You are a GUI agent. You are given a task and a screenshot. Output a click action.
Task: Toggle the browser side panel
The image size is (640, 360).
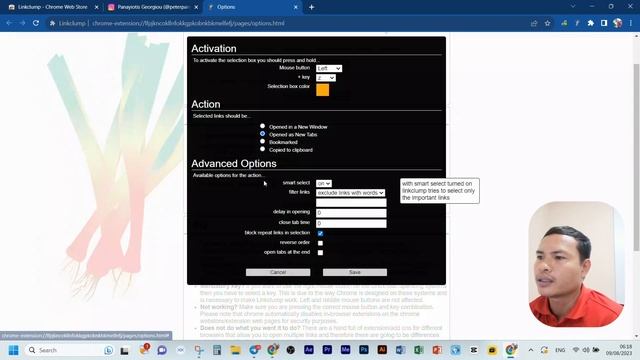[x=604, y=23]
